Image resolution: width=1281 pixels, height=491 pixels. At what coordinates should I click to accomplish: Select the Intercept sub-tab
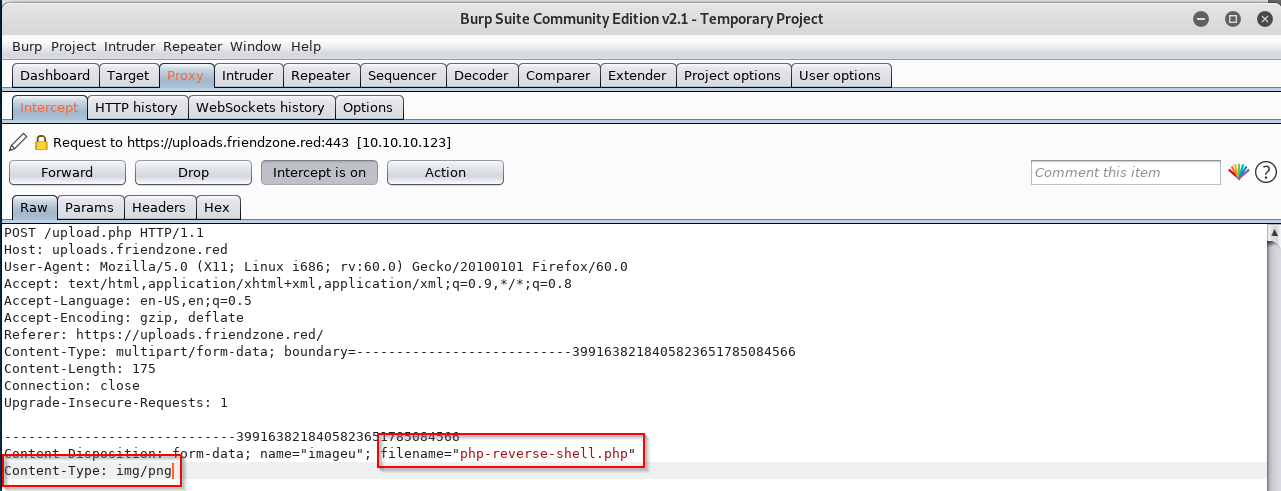pos(49,107)
